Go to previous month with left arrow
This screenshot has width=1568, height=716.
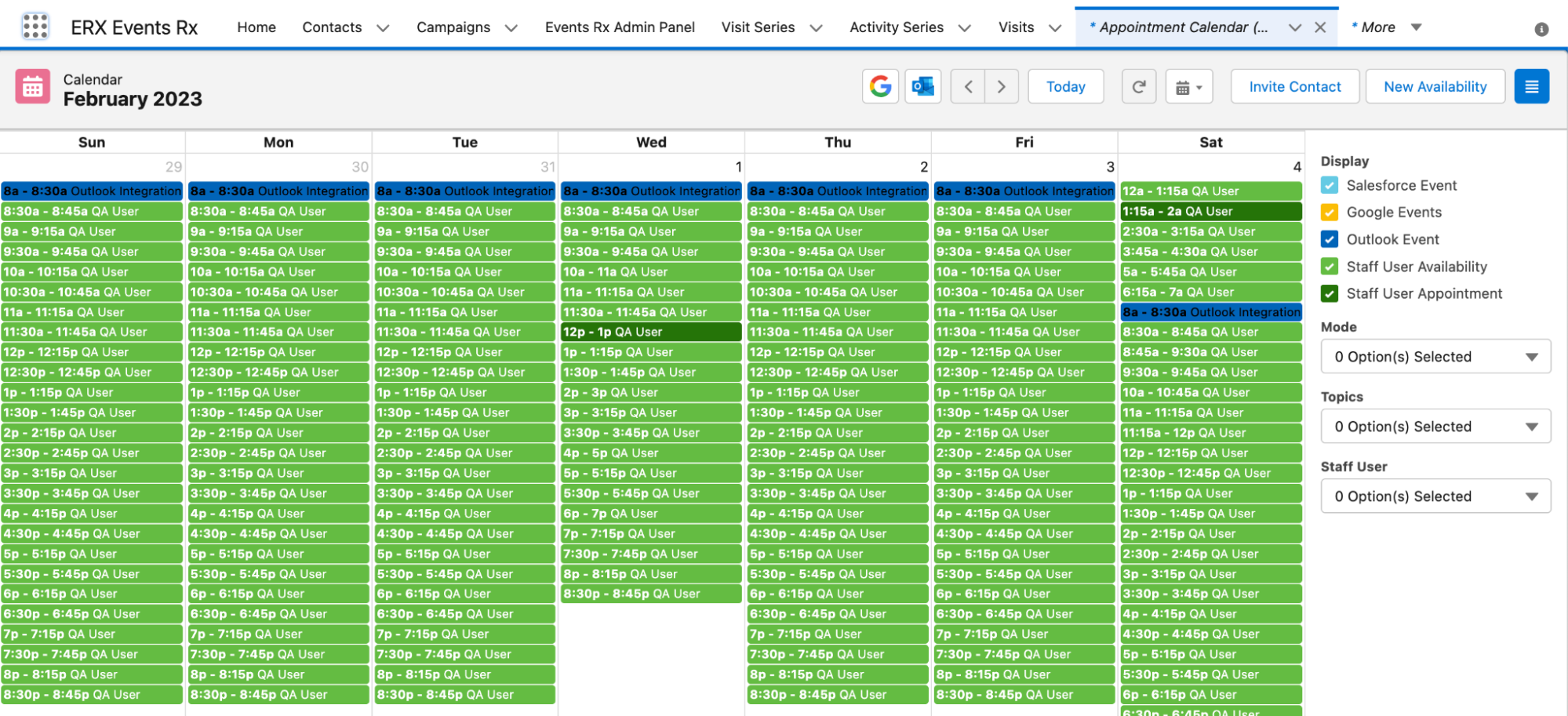click(x=968, y=86)
